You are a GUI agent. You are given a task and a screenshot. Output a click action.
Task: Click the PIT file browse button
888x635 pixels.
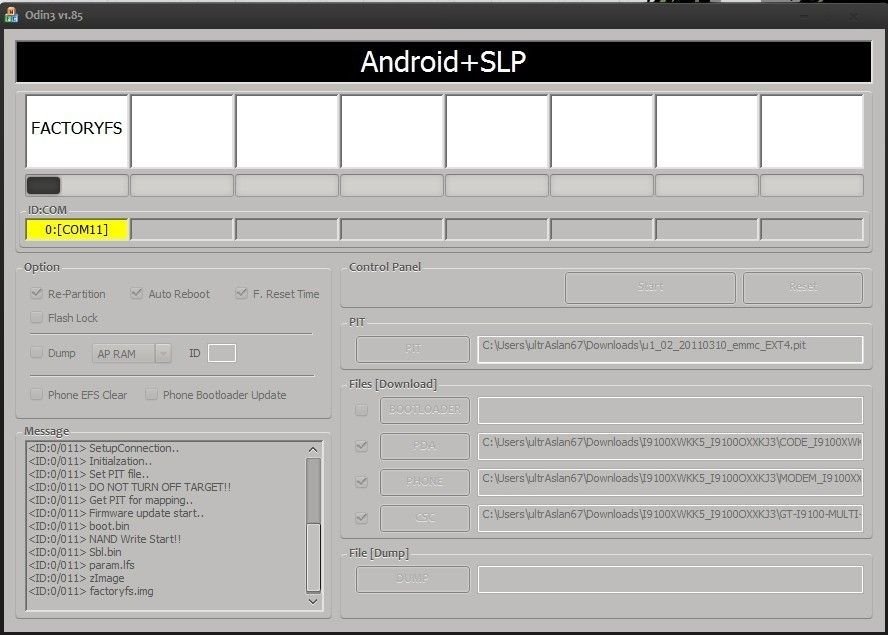[413, 349]
